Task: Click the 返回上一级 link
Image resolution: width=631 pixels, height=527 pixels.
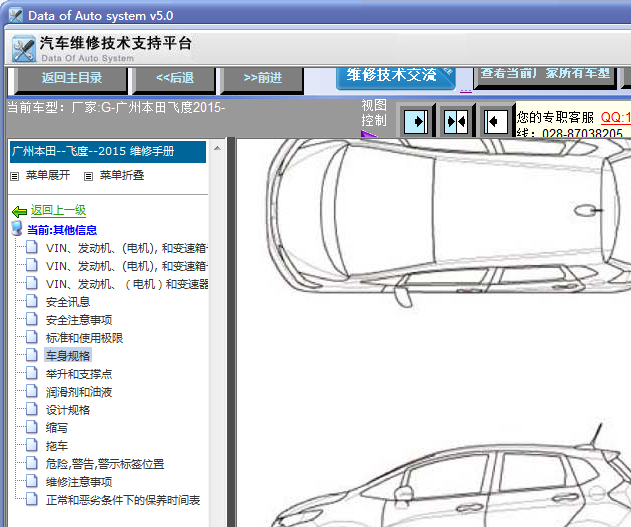Action: [x=58, y=210]
